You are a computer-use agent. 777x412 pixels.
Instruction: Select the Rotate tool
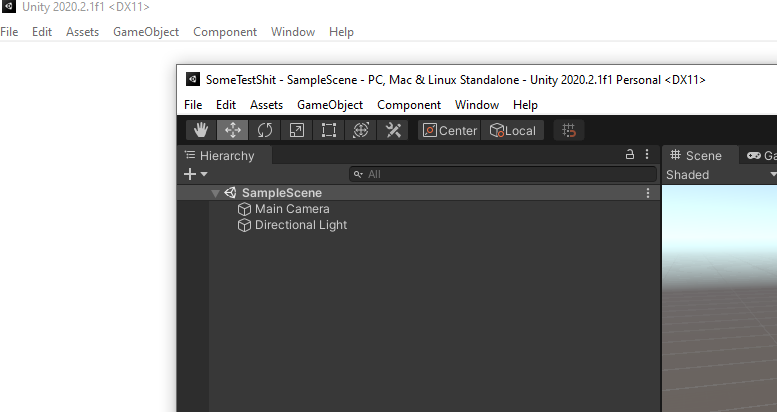click(265, 130)
